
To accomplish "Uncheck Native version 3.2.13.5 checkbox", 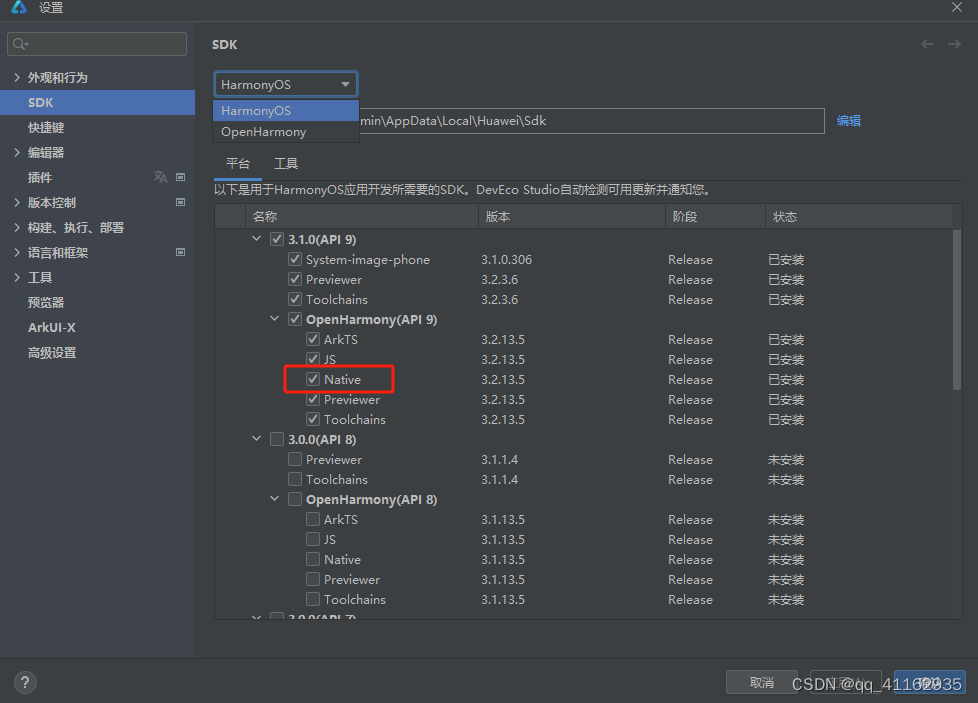I will coord(313,379).
